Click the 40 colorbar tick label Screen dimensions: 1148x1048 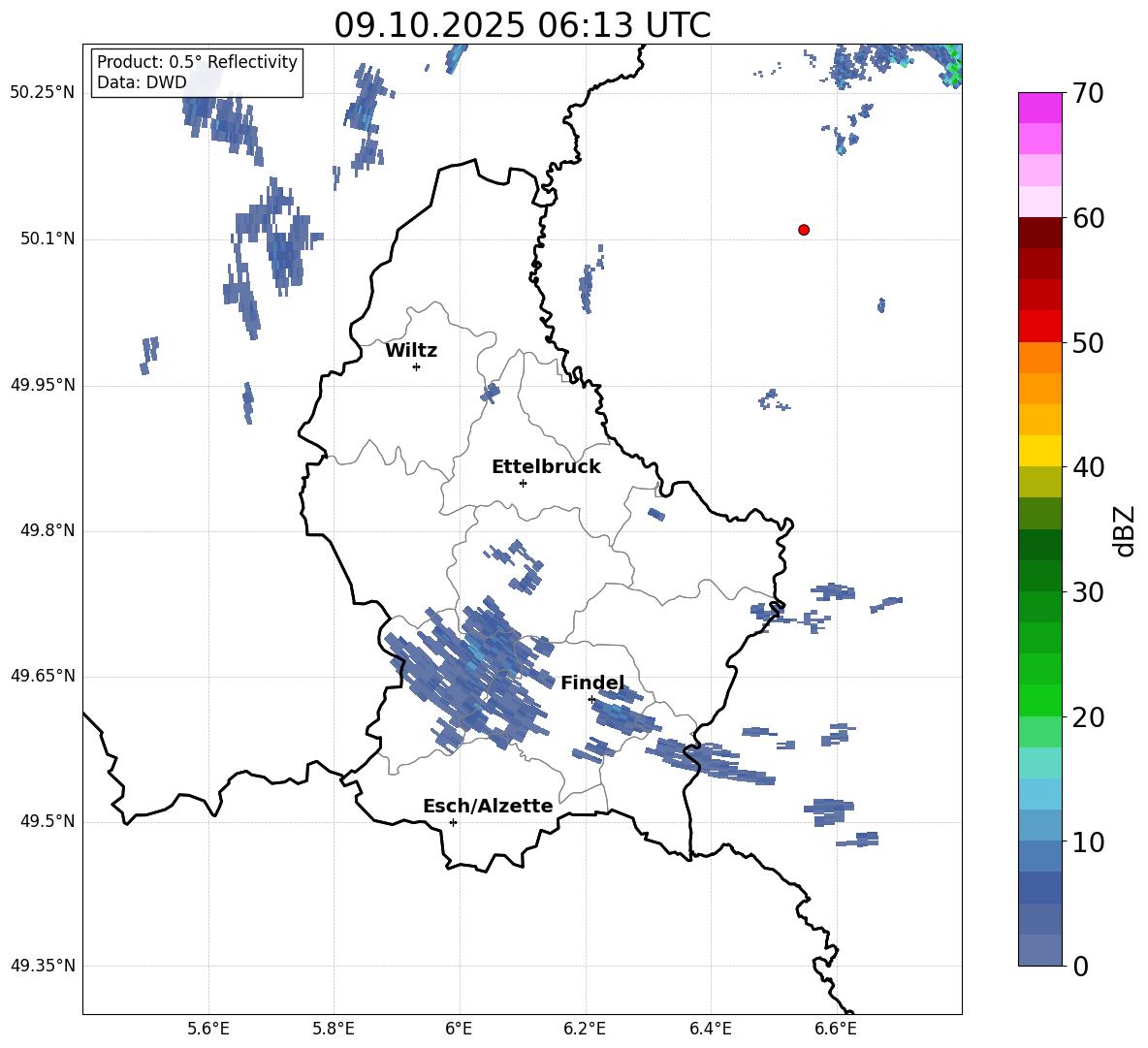click(1088, 467)
